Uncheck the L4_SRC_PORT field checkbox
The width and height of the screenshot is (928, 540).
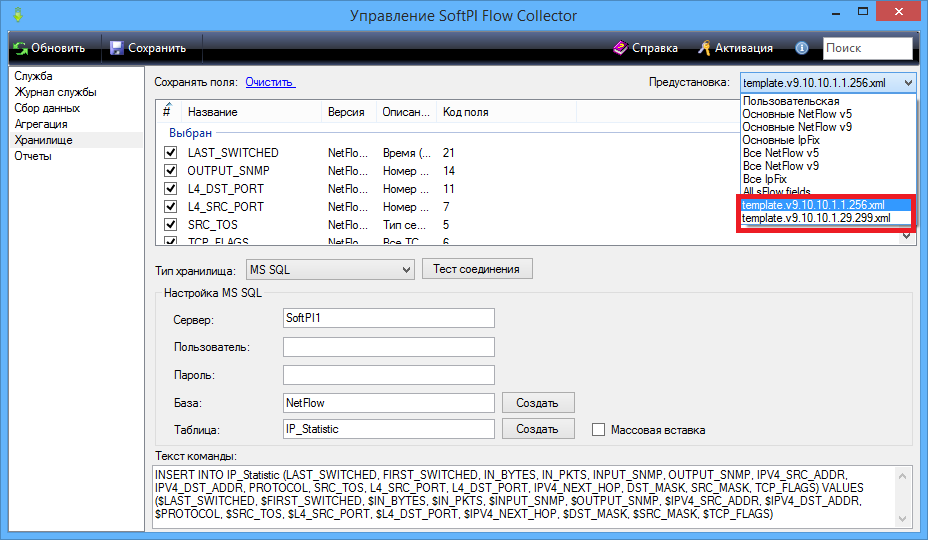170,207
